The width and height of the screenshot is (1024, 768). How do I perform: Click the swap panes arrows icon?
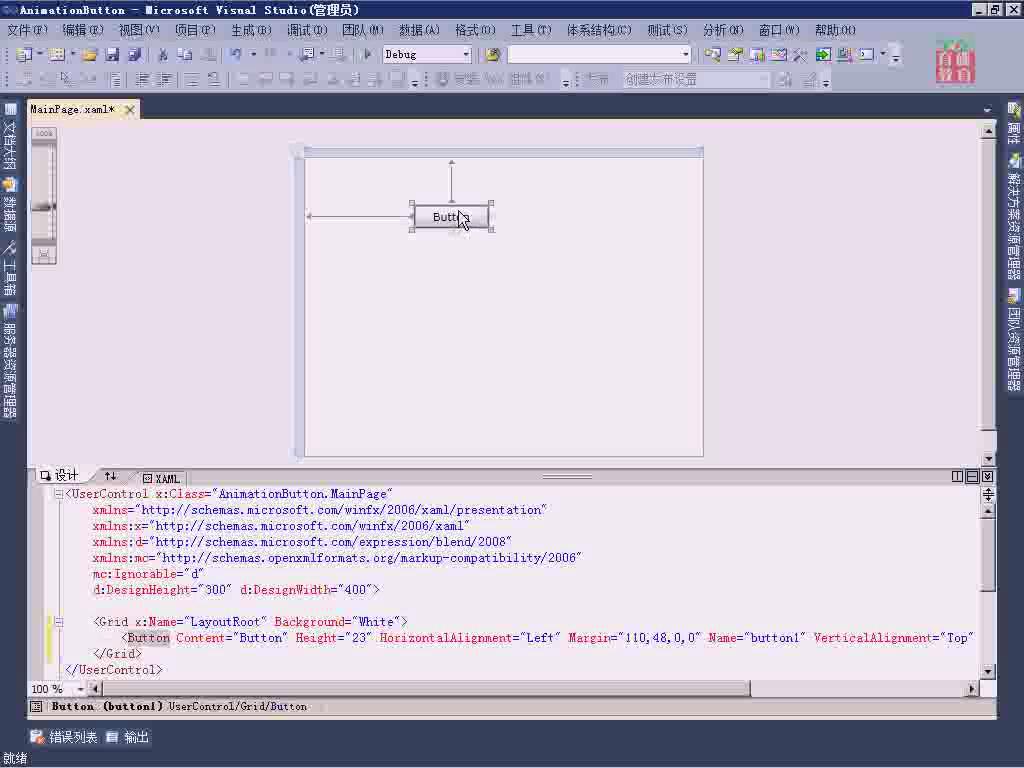(x=110, y=477)
